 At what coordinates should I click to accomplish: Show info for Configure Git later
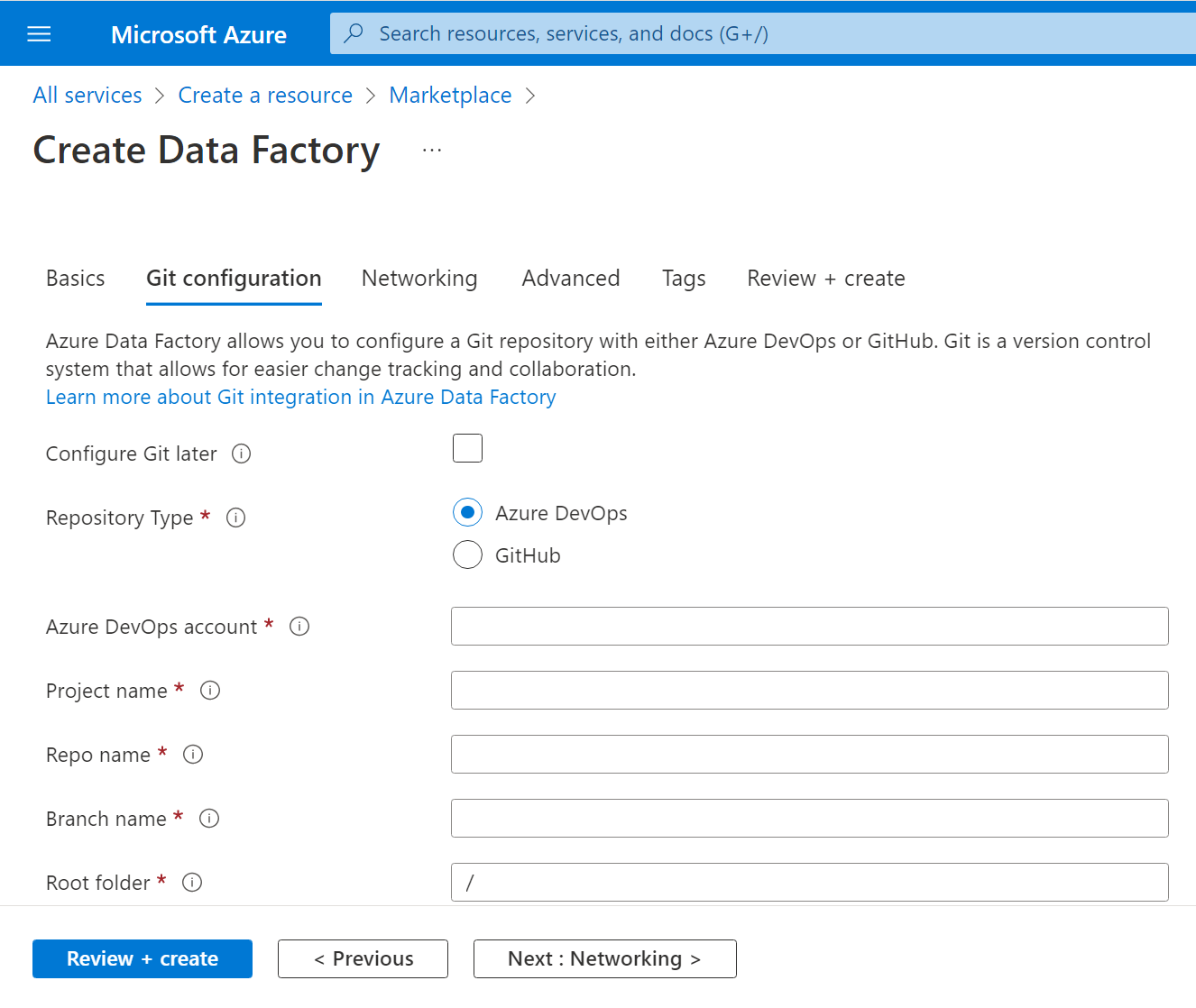pos(241,454)
